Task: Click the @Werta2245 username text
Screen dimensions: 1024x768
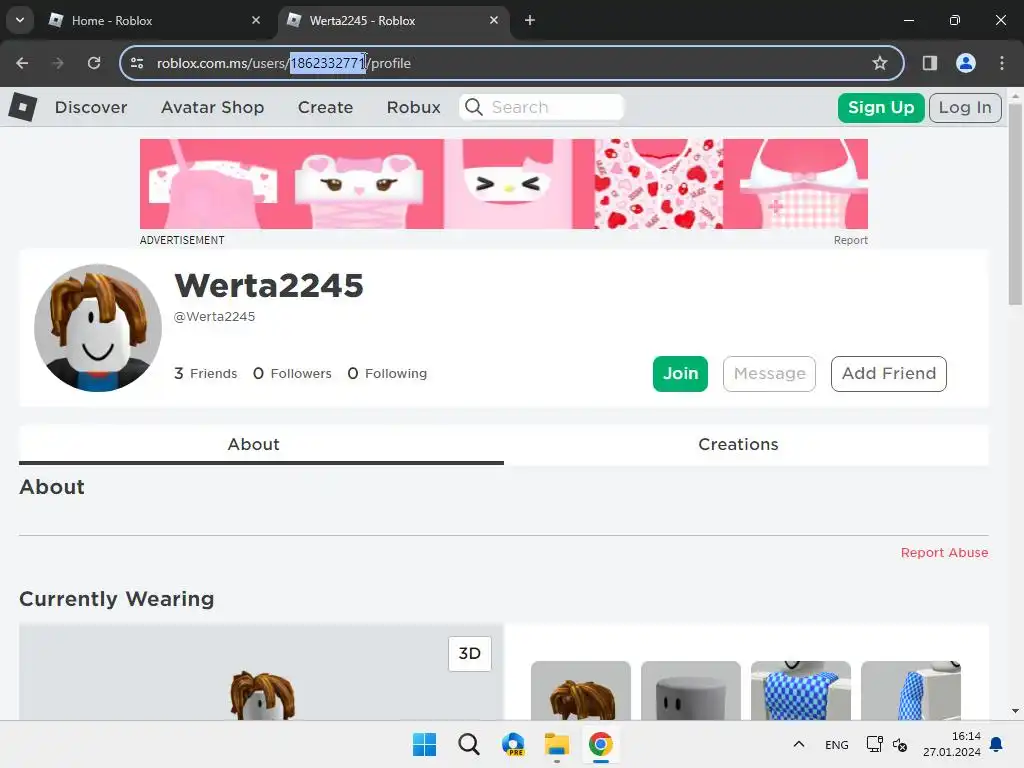Action: click(214, 317)
